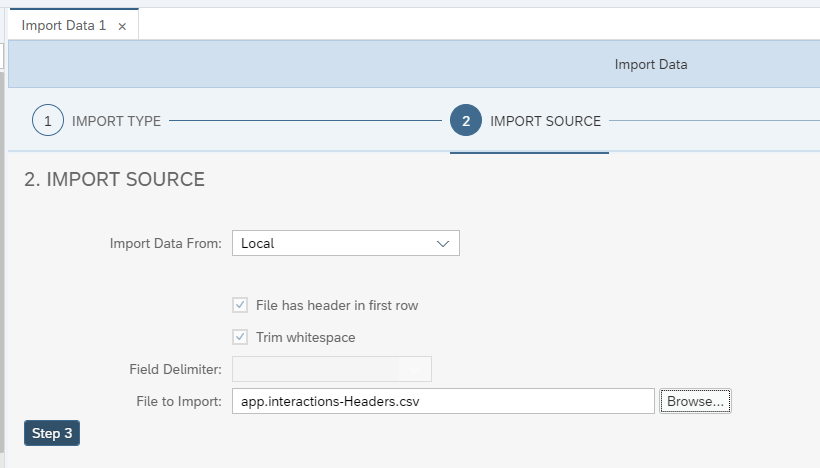The image size is (820, 468).
Task: Click the Trim whitespace label
Action: 305,337
